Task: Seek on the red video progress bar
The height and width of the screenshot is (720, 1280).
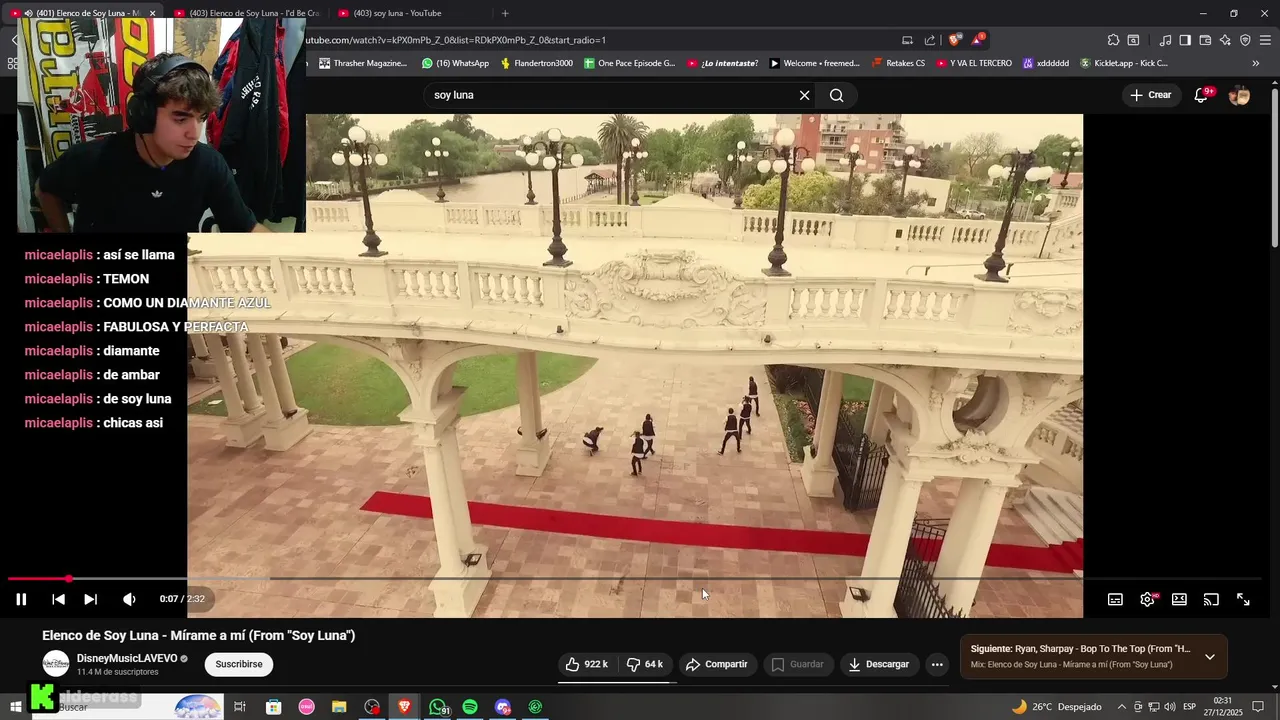Action: tap(635, 578)
